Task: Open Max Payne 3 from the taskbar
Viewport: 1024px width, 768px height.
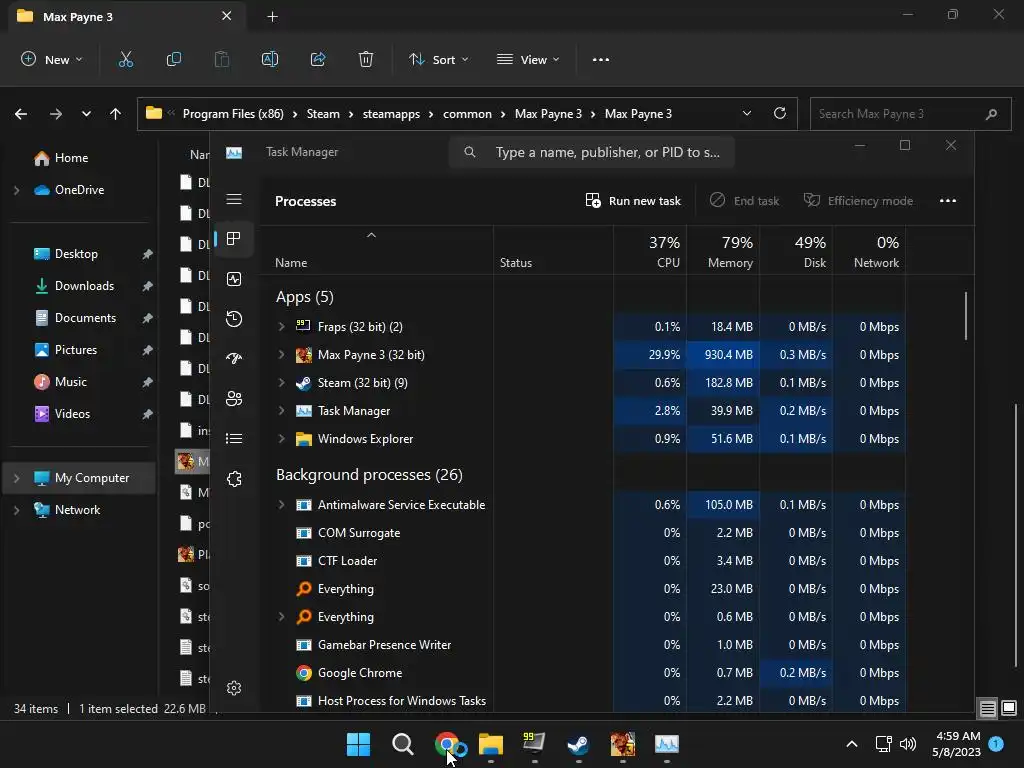Action: click(x=622, y=744)
